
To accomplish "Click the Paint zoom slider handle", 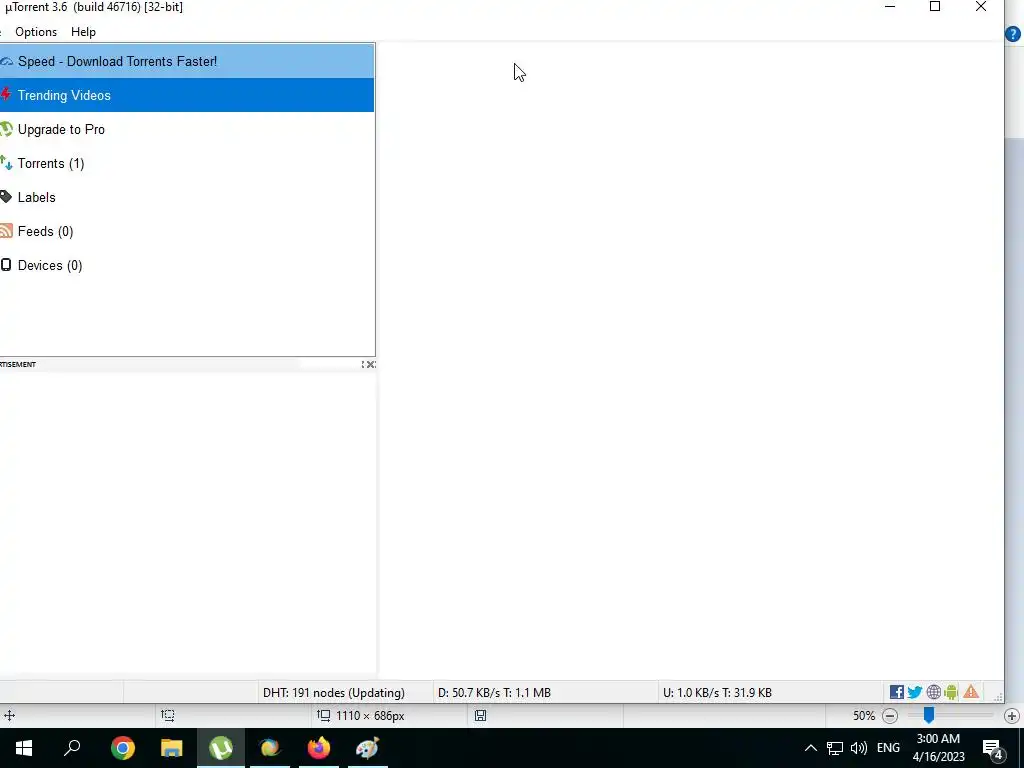I will (x=929, y=716).
